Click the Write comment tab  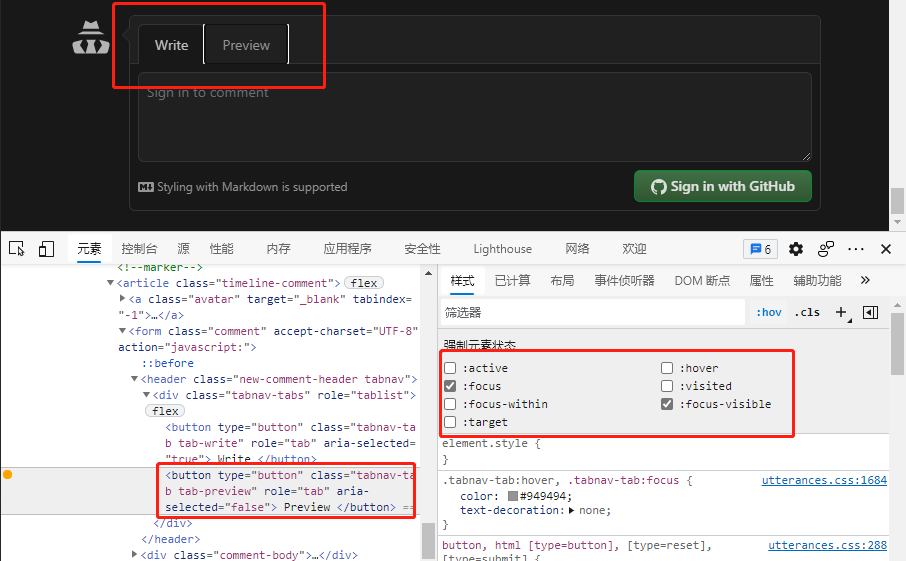pos(172,45)
